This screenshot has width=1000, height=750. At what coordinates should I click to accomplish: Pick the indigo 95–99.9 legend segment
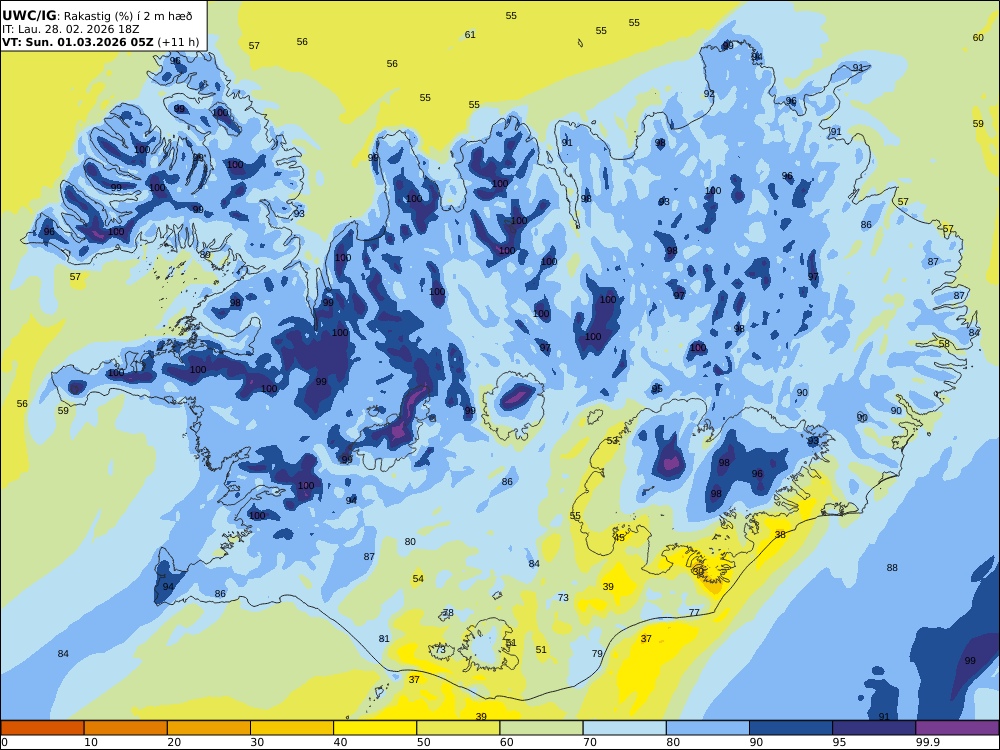(874, 728)
